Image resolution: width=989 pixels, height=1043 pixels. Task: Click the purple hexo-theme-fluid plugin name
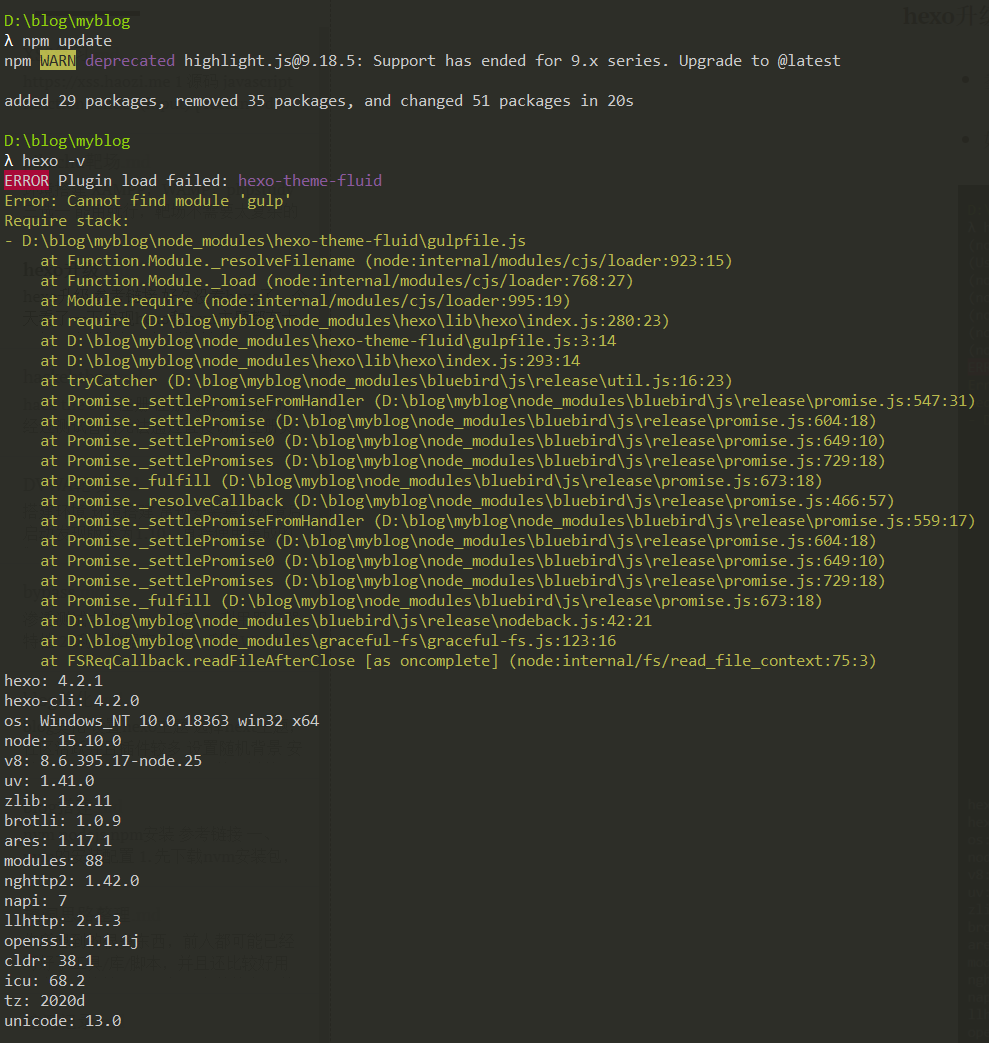pos(310,181)
